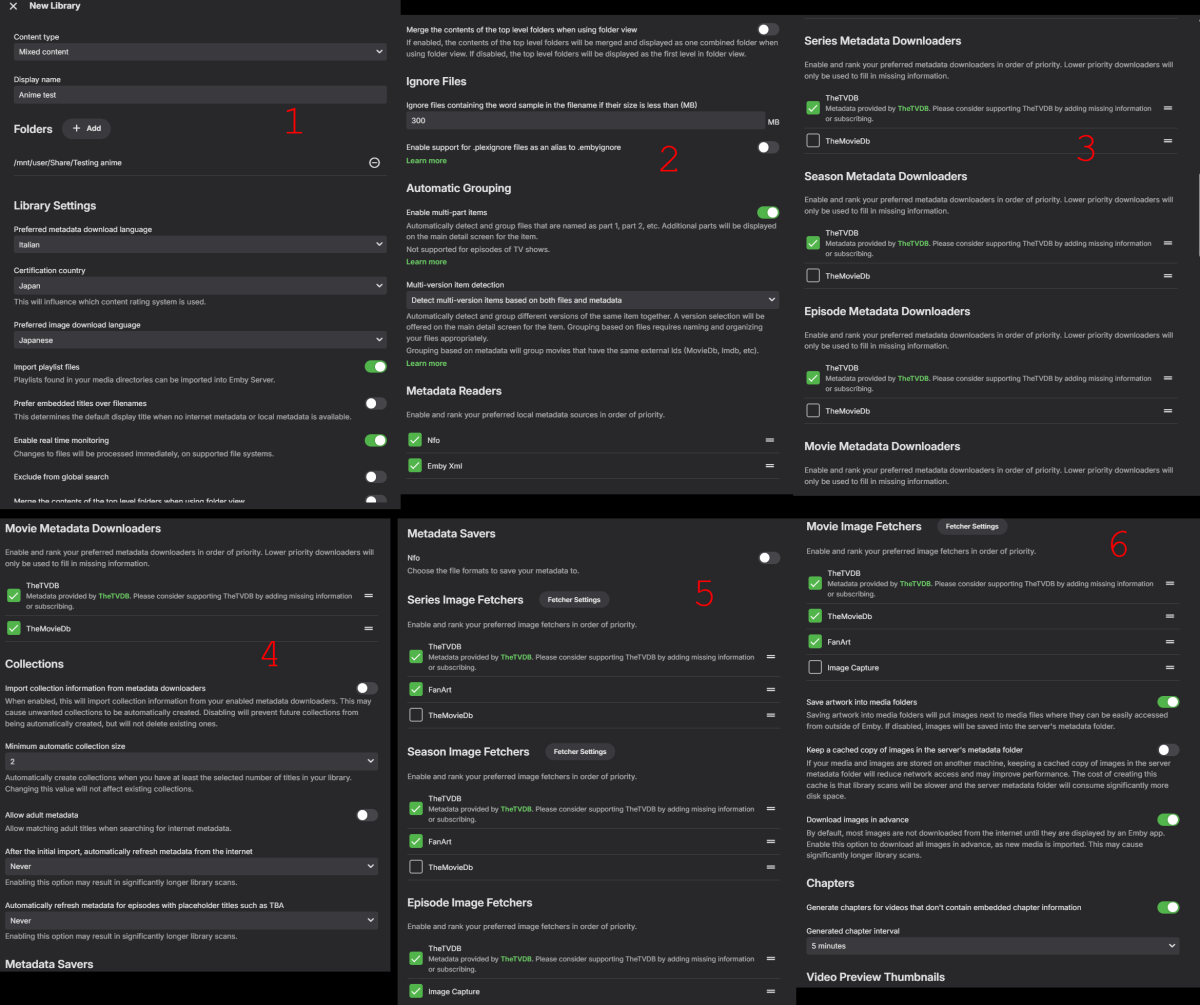Open the Content type dropdown
The image size is (1200, 1005).
point(200,51)
